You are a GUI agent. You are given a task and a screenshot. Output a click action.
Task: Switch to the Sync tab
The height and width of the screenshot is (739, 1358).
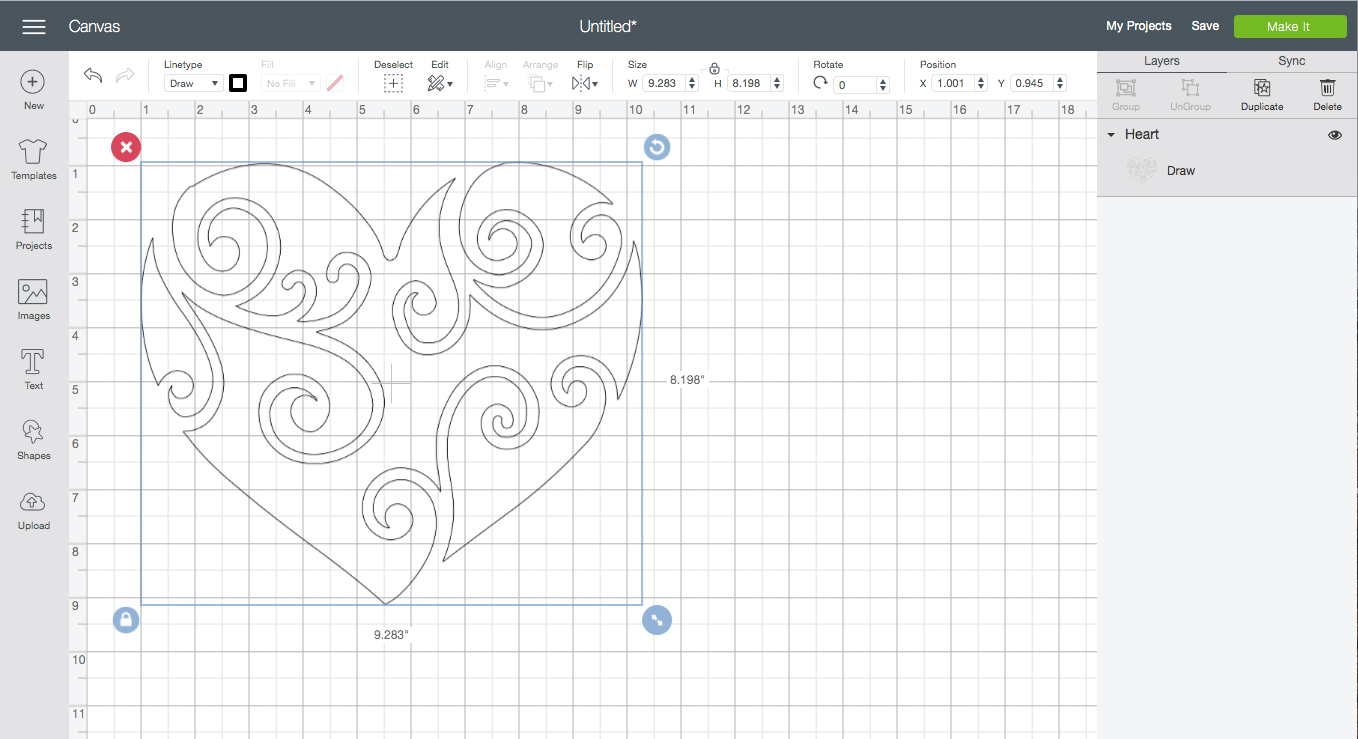tap(1291, 61)
